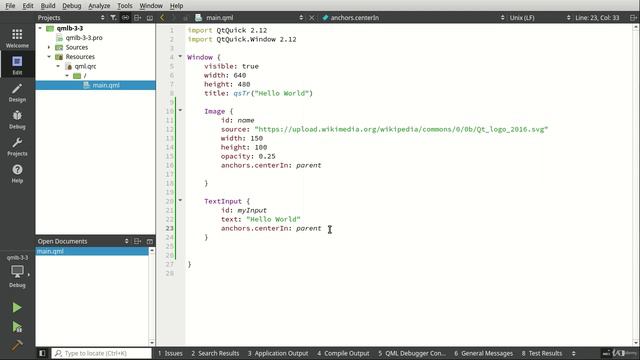Click the Type to locate search field
Screen dimensions: 640x360
102,353
